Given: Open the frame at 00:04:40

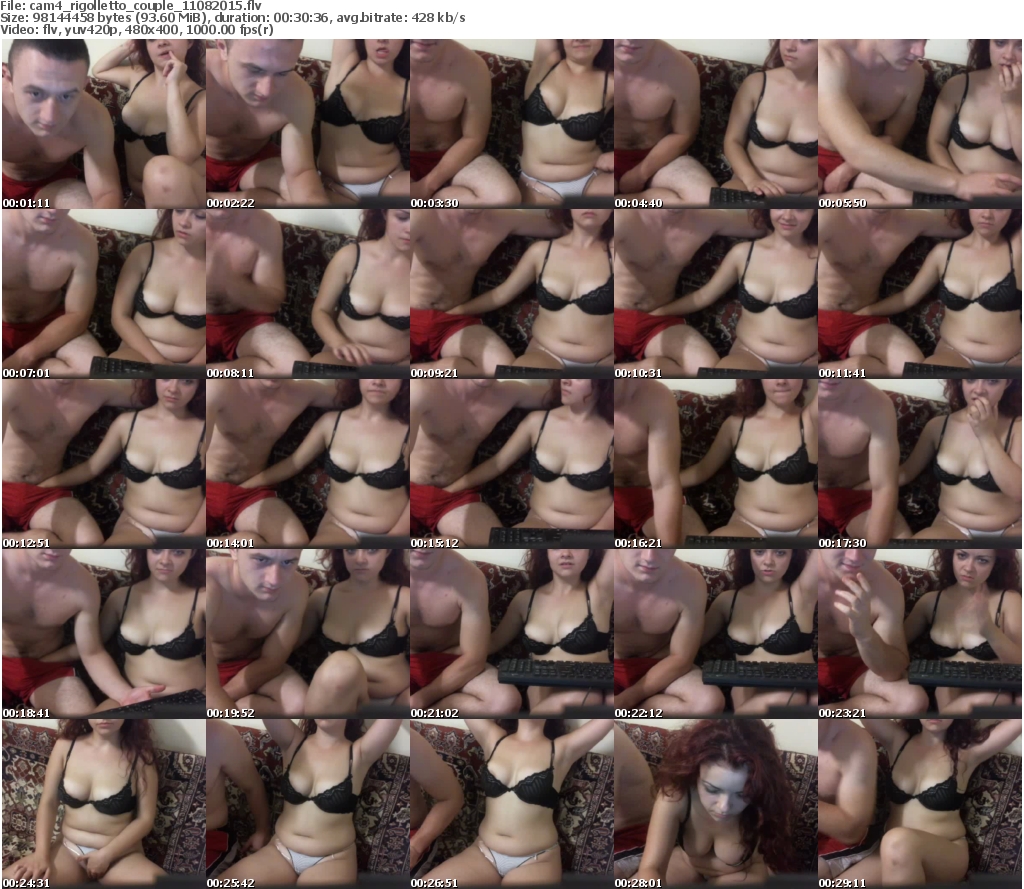Looking at the screenshot, I should coord(716,124).
